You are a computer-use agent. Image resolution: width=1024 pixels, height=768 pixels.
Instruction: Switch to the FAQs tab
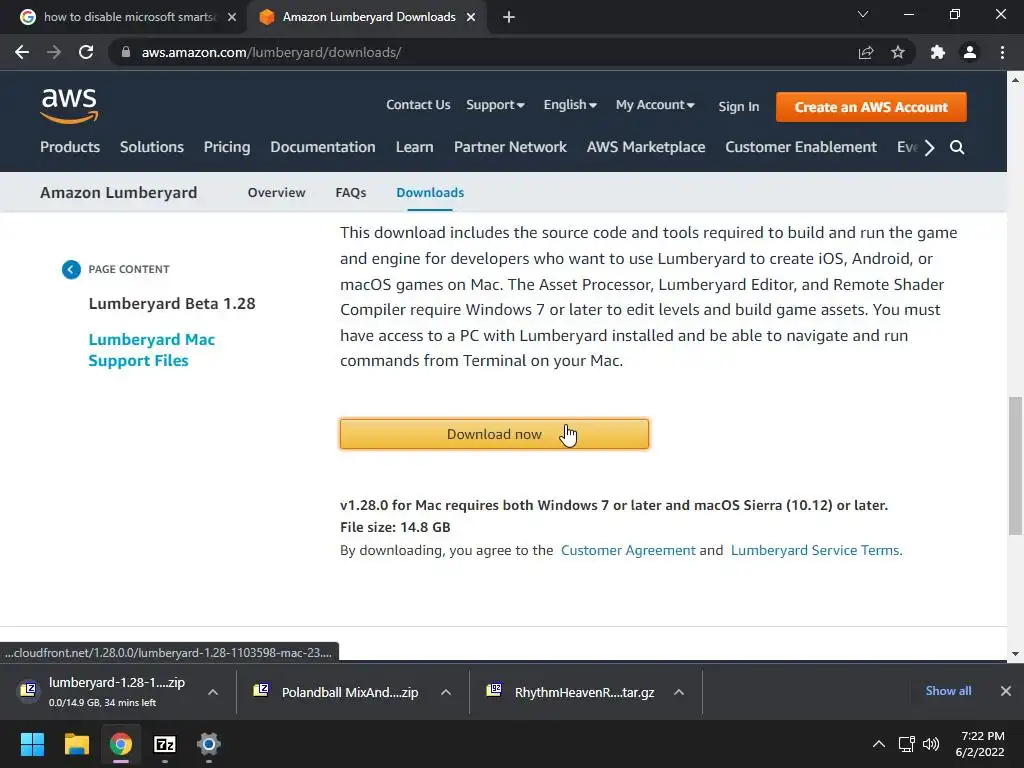pyautogui.click(x=351, y=193)
